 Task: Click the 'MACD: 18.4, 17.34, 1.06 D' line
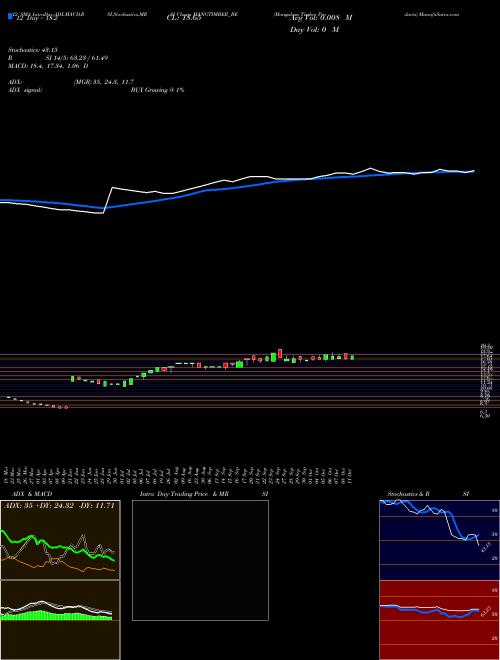point(48,66)
